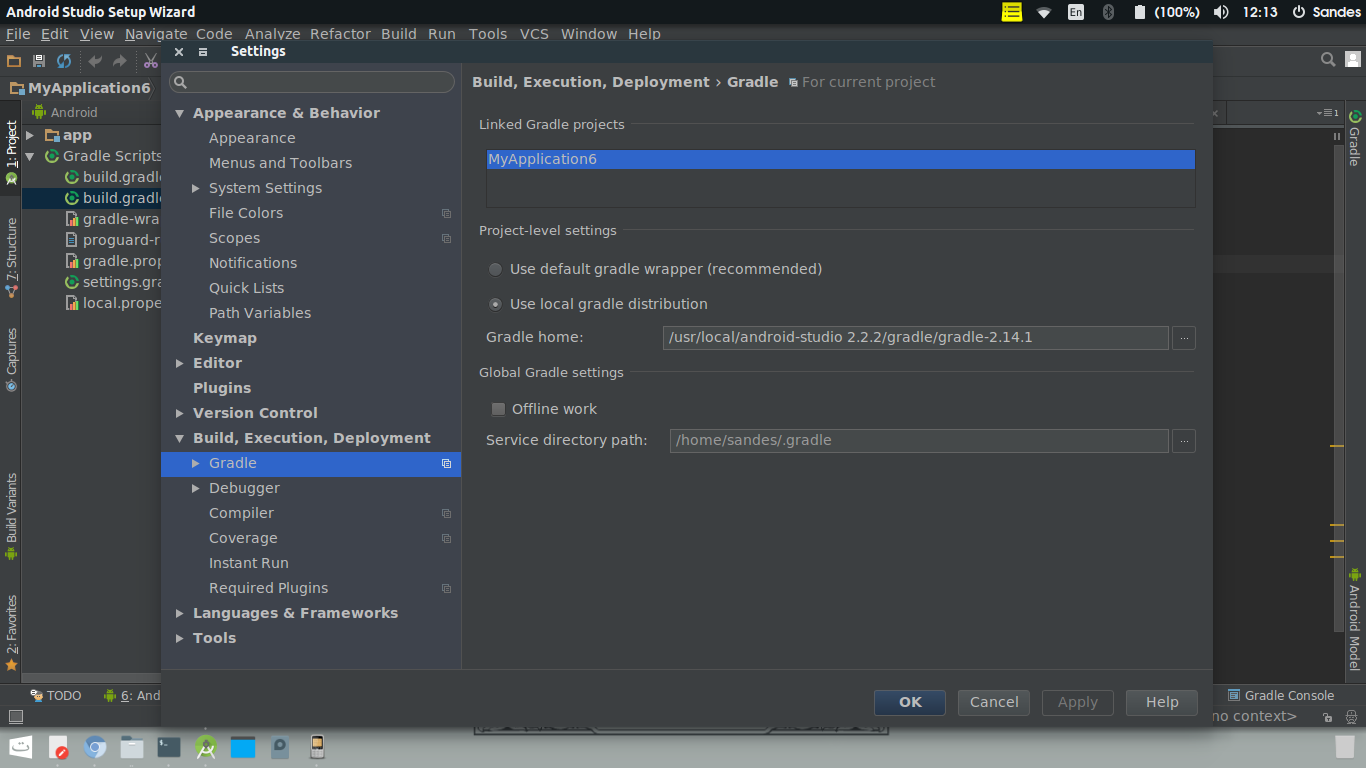Select MyApplication6 in linked Gradle projects
Screen dimensions: 1366x768
click(x=841, y=159)
